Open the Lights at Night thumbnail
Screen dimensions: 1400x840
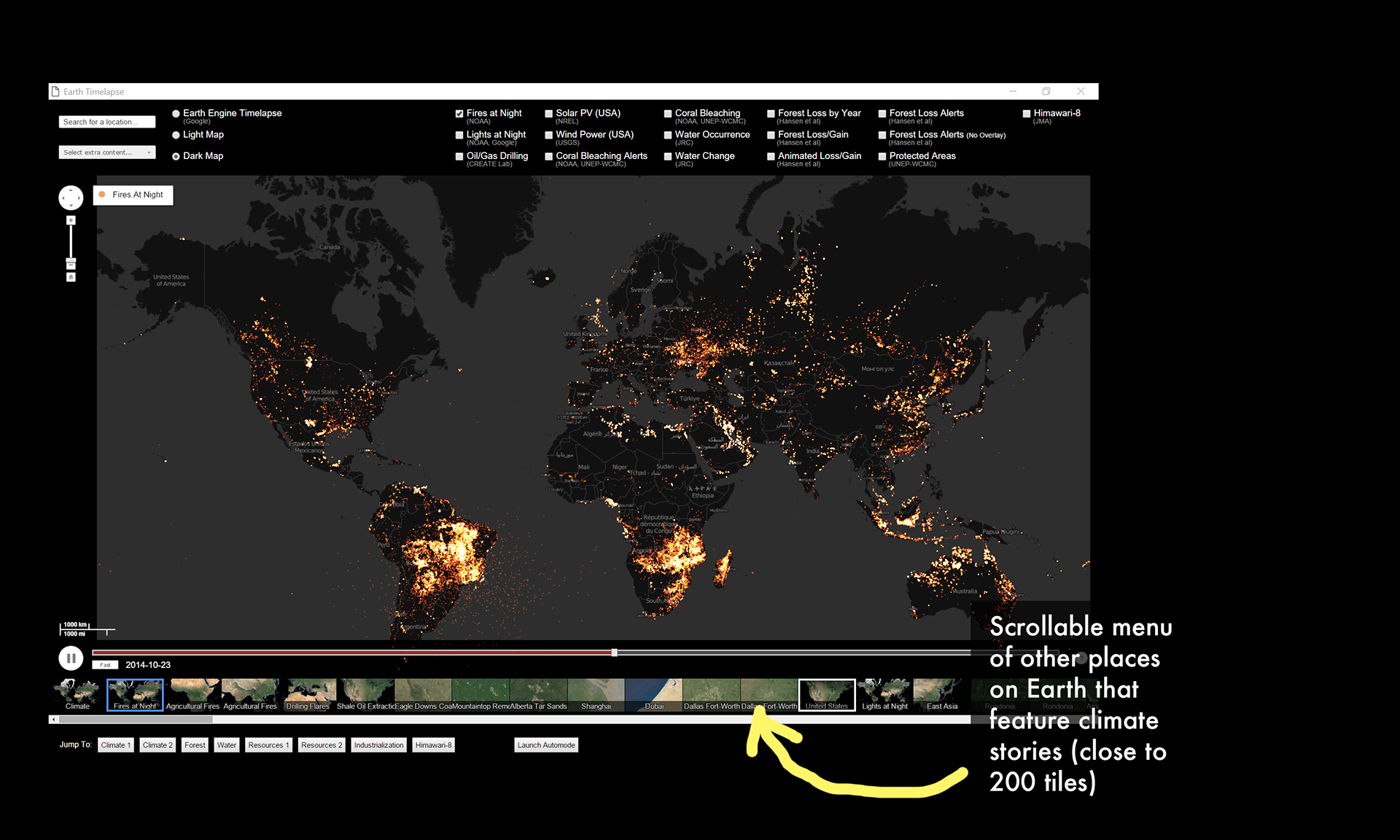pyautogui.click(x=884, y=695)
